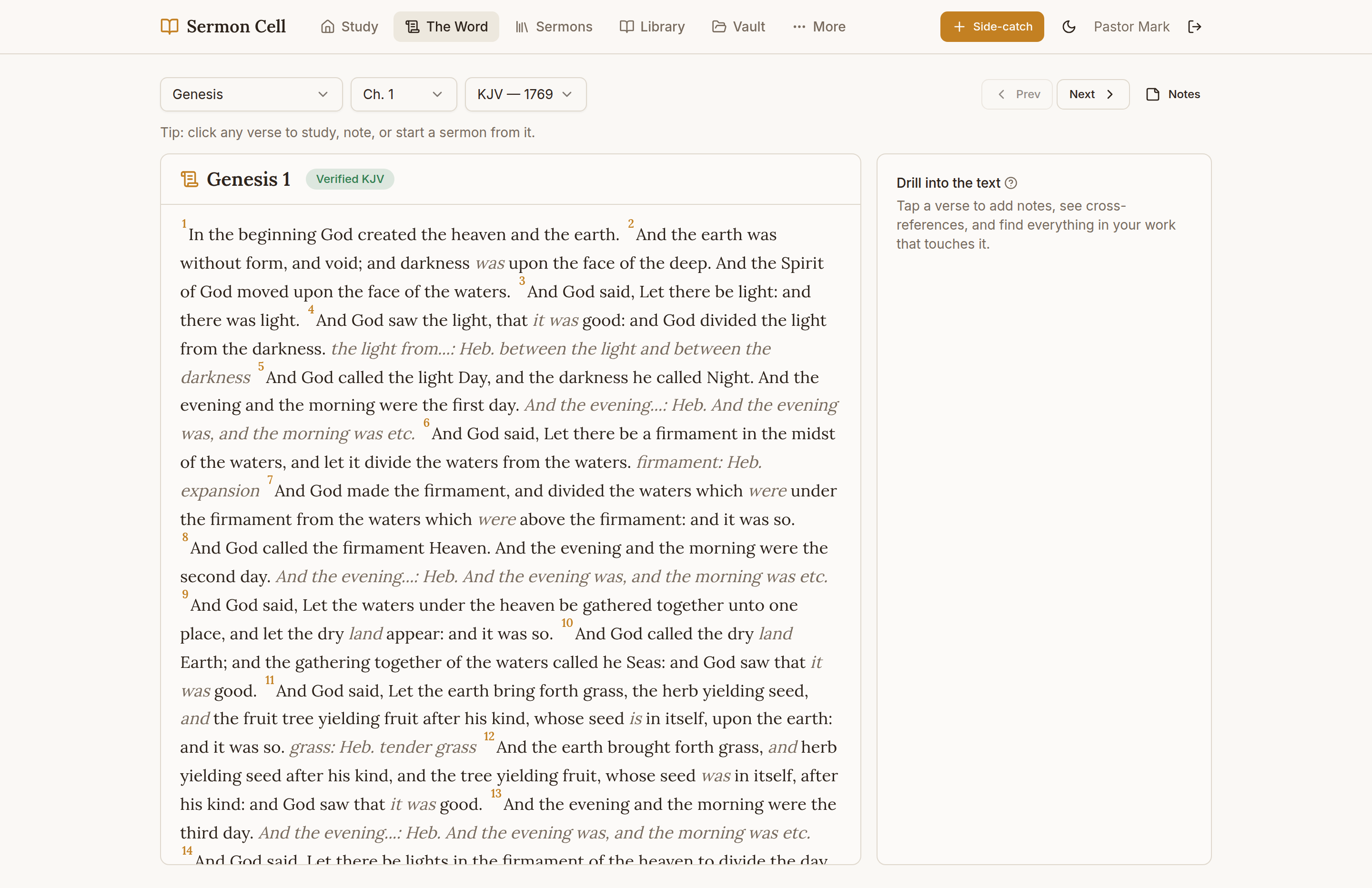
Task: Click verse 12 'And the earth brought forth grass'
Action: [x=629, y=747]
